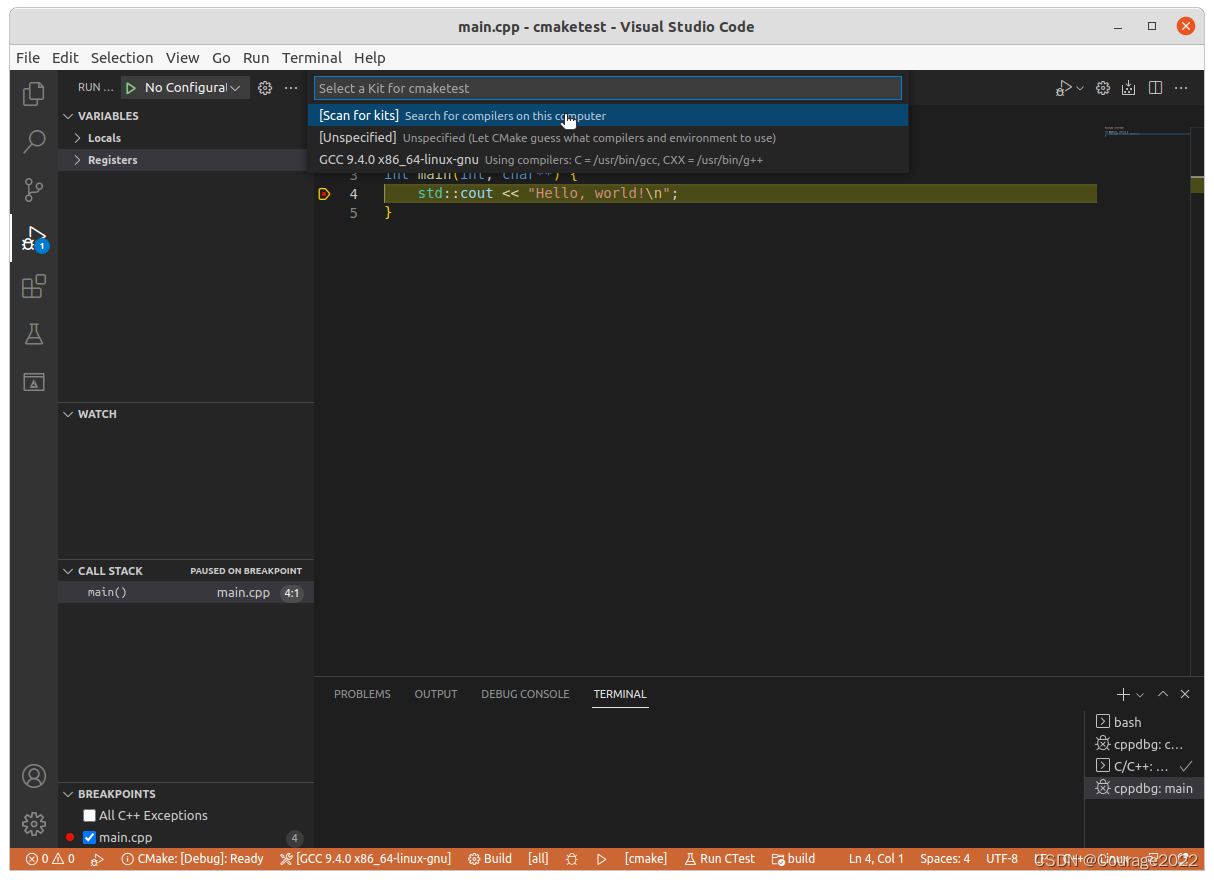Image resolution: width=1214 pixels, height=880 pixels.
Task: Select the bash terminal entry
Action: pyautogui.click(x=1144, y=722)
